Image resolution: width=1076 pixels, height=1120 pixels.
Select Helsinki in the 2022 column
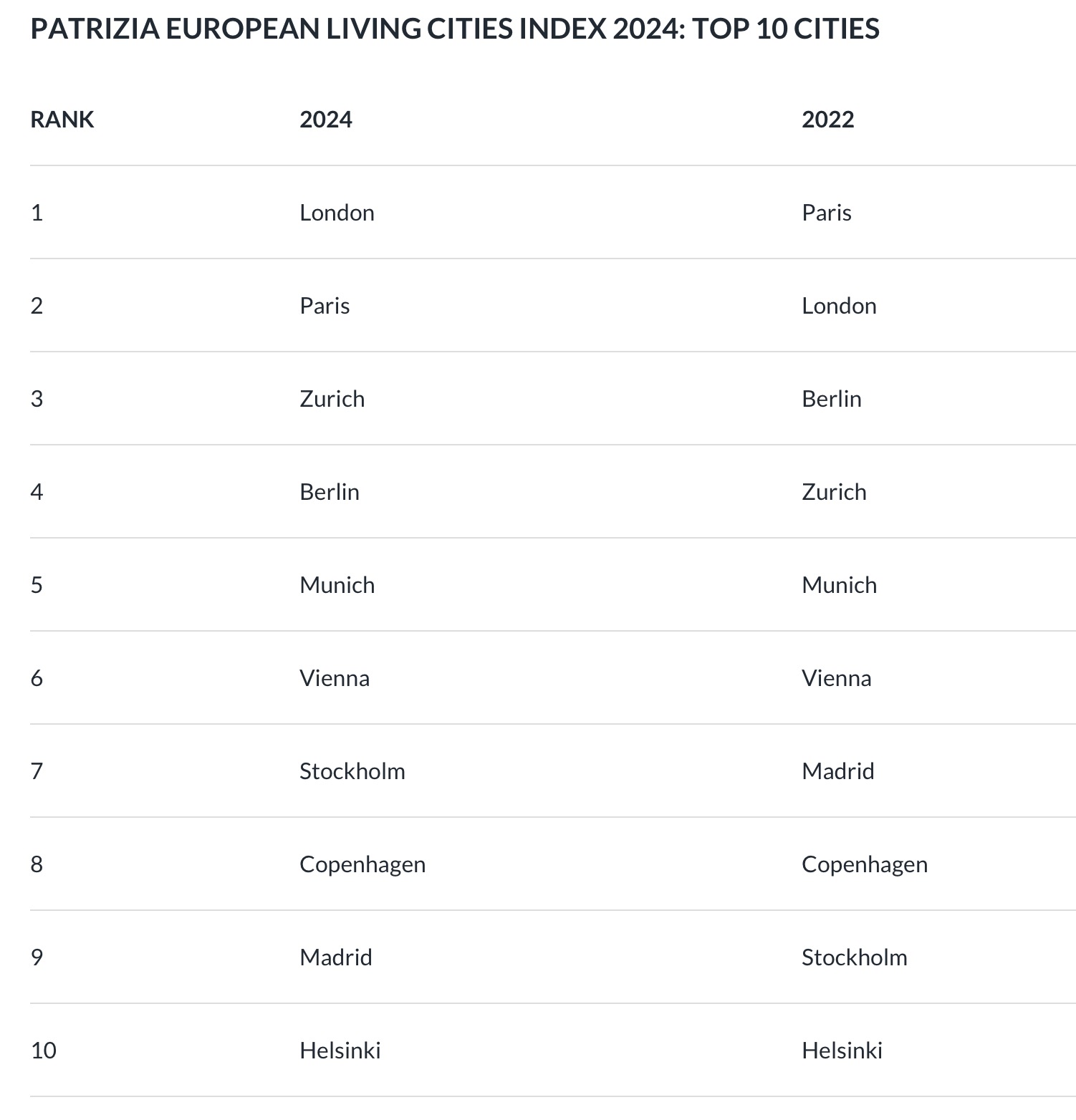point(842,1051)
